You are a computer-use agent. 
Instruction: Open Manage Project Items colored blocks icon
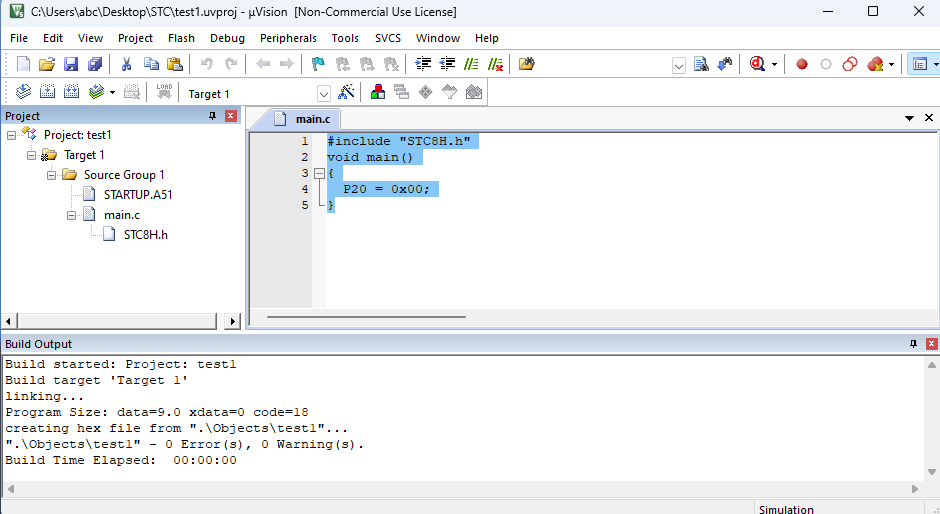[x=378, y=92]
